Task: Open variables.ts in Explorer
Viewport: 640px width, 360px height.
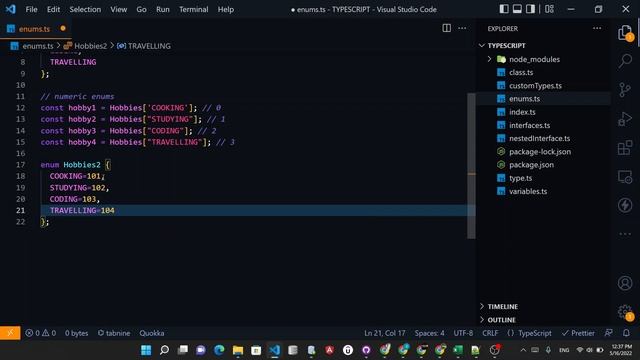Action: [528, 191]
